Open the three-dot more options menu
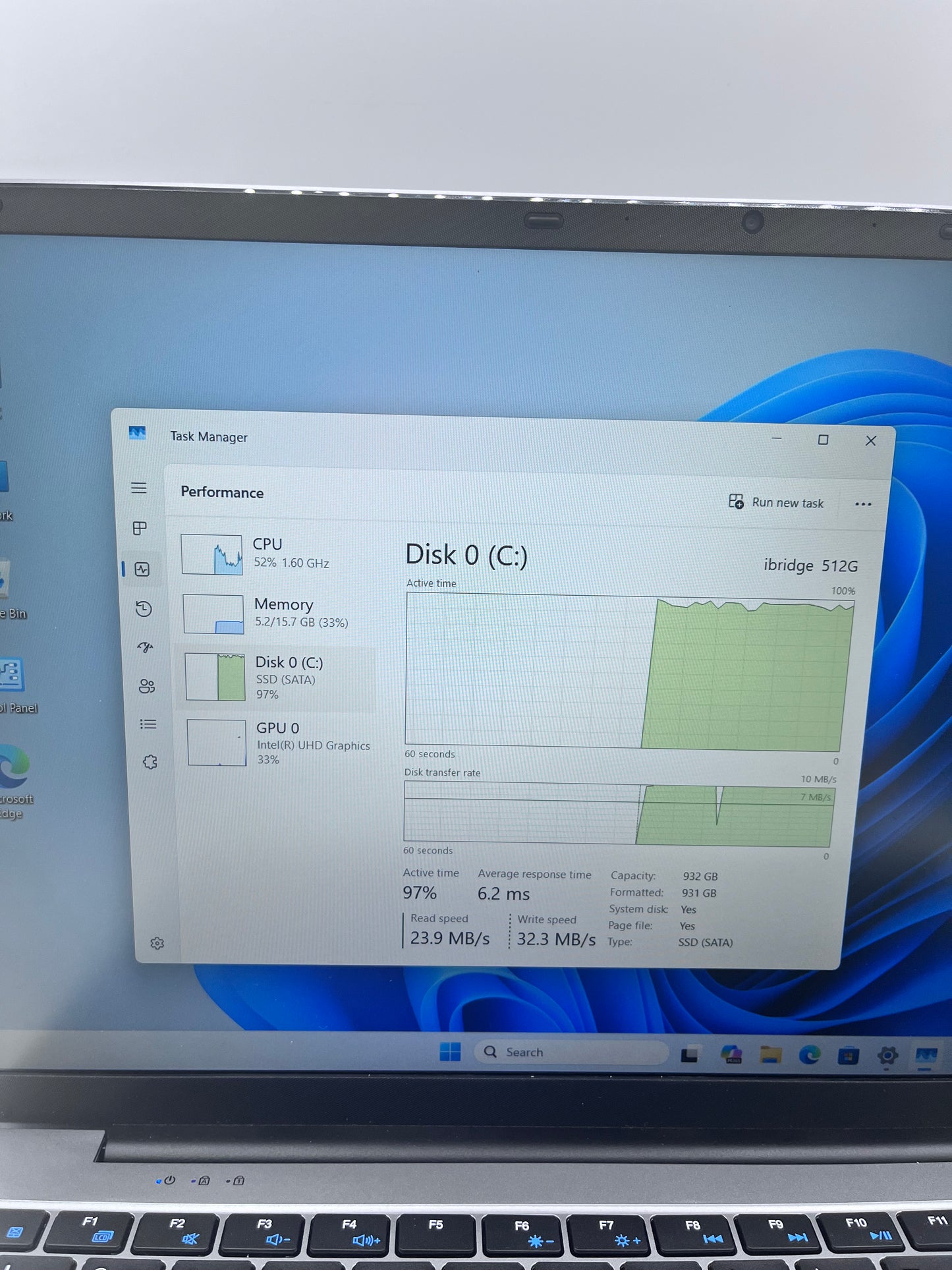Viewport: 952px width, 1270px height. click(x=863, y=504)
